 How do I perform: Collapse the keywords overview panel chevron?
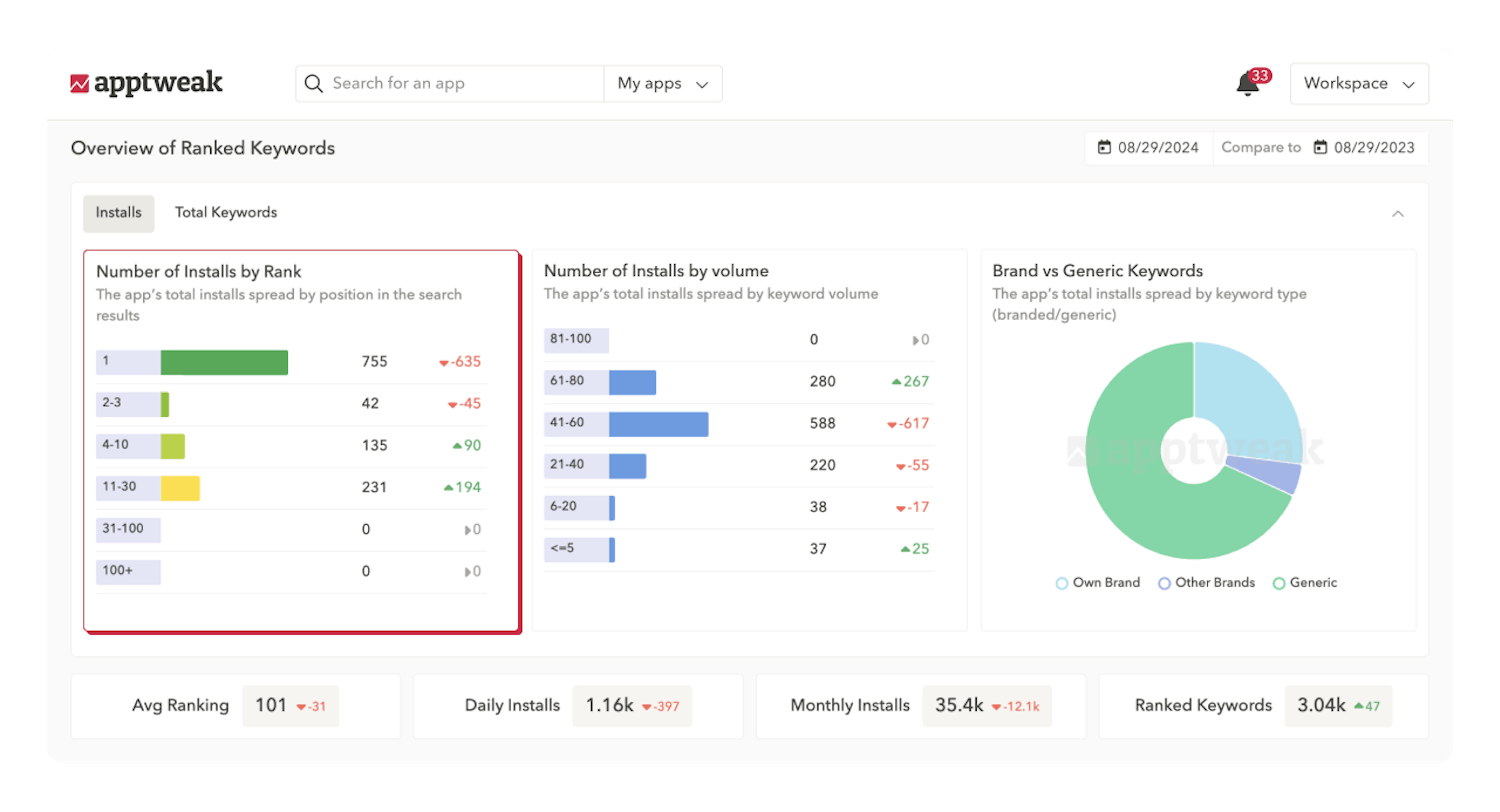coord(1399,213)
